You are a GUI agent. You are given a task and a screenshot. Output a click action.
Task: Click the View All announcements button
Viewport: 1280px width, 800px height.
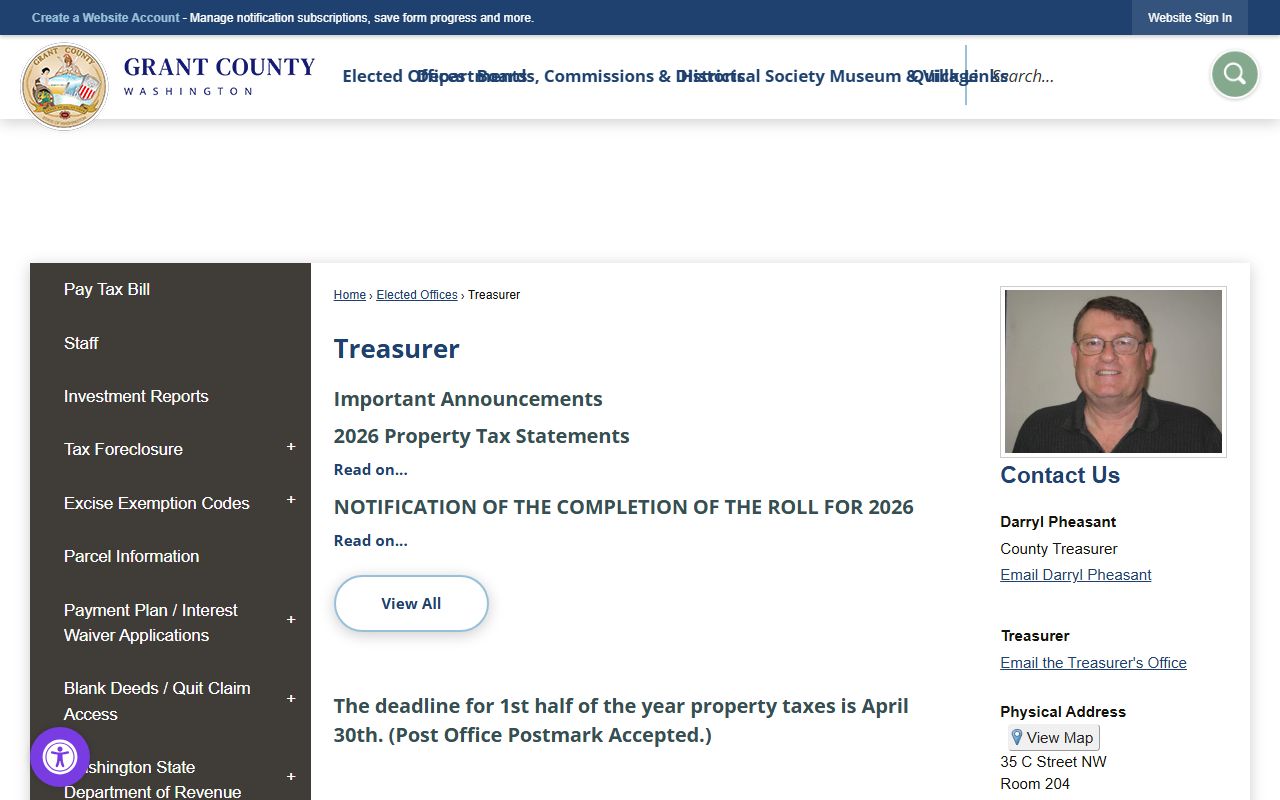point(411,603)
